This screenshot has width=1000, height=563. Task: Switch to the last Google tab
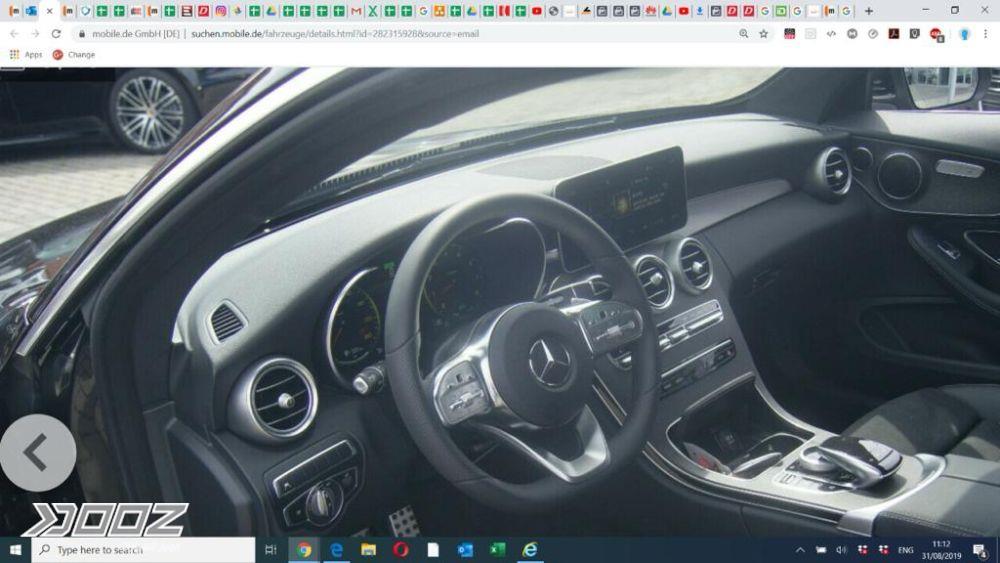point(846,11)
